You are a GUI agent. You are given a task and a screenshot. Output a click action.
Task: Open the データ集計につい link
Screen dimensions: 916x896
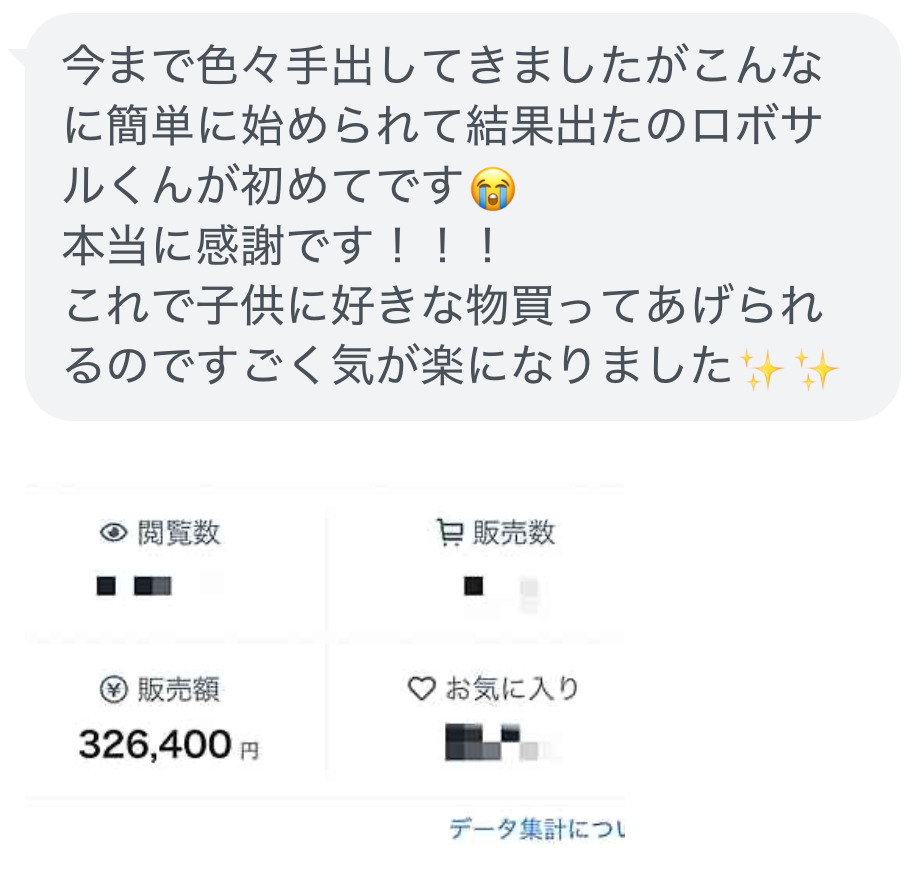click(x=536, y=829)
